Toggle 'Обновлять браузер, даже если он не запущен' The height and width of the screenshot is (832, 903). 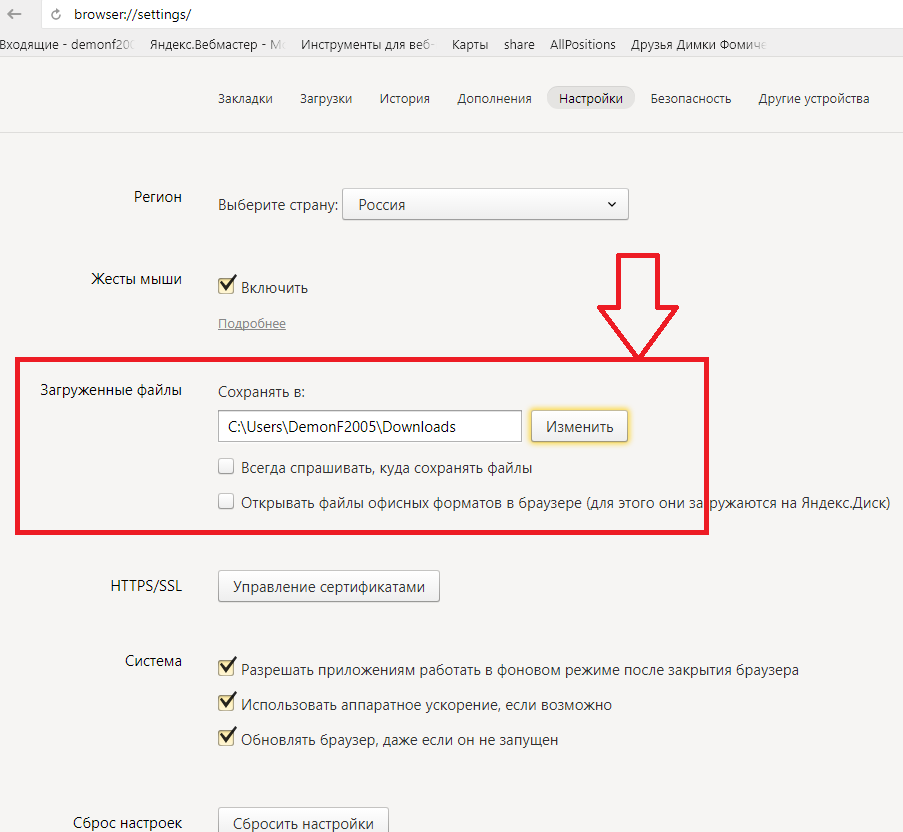pos(227,740)
